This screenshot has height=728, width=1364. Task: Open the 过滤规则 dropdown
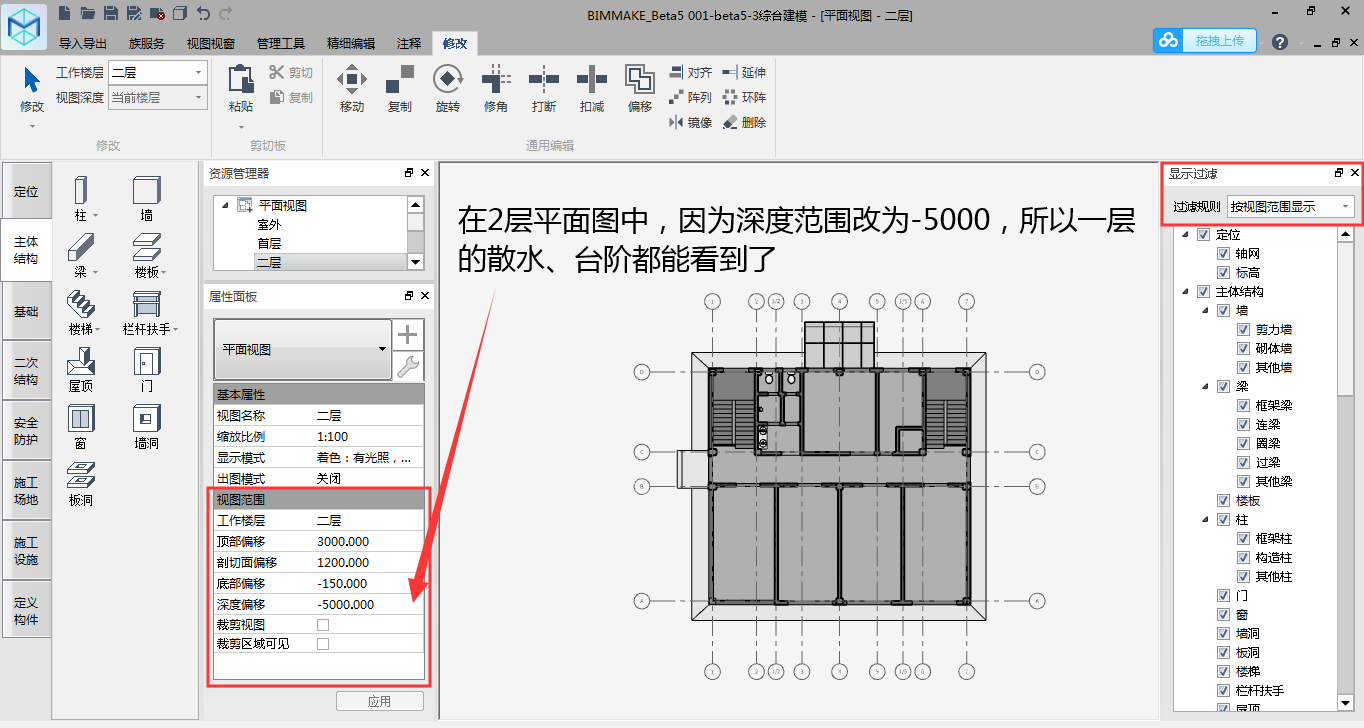tap(1290, 207)
